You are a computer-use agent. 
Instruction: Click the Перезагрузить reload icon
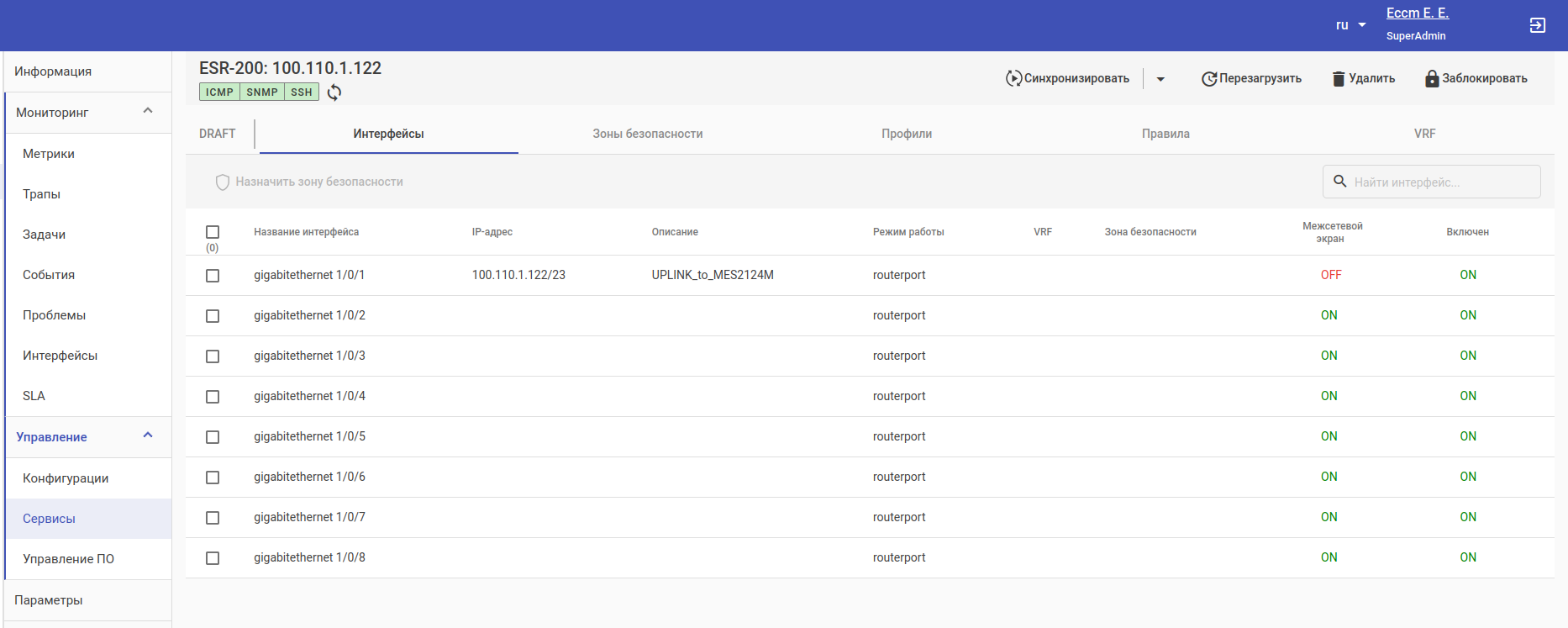1209,78
